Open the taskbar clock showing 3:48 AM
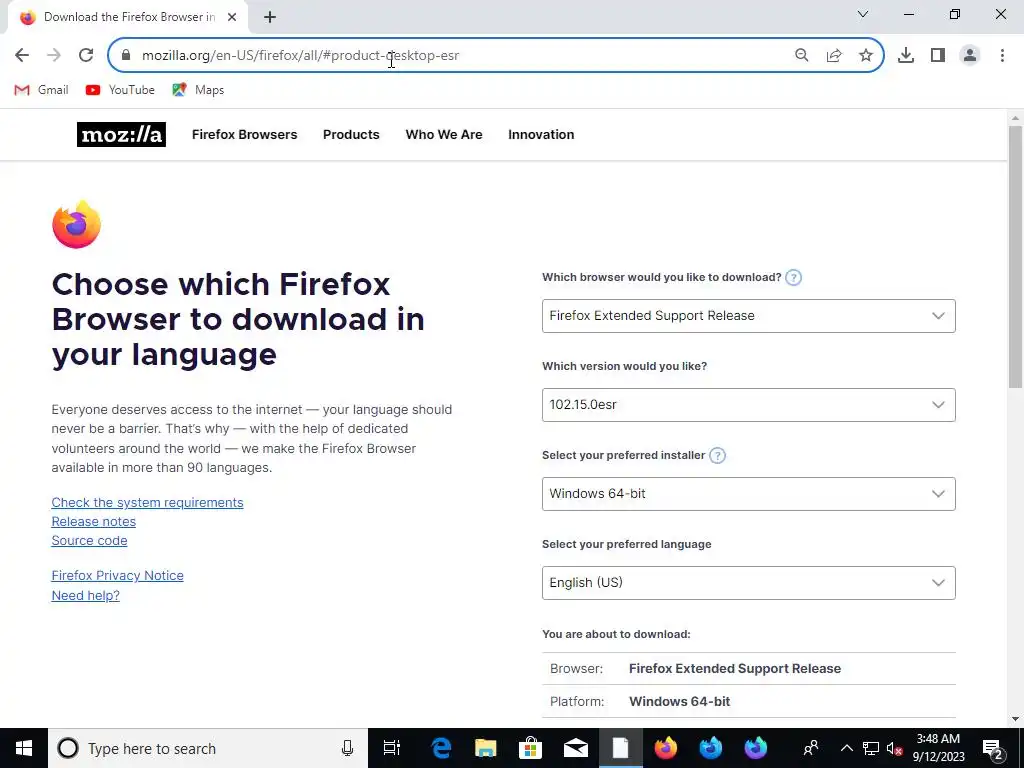 938,748
